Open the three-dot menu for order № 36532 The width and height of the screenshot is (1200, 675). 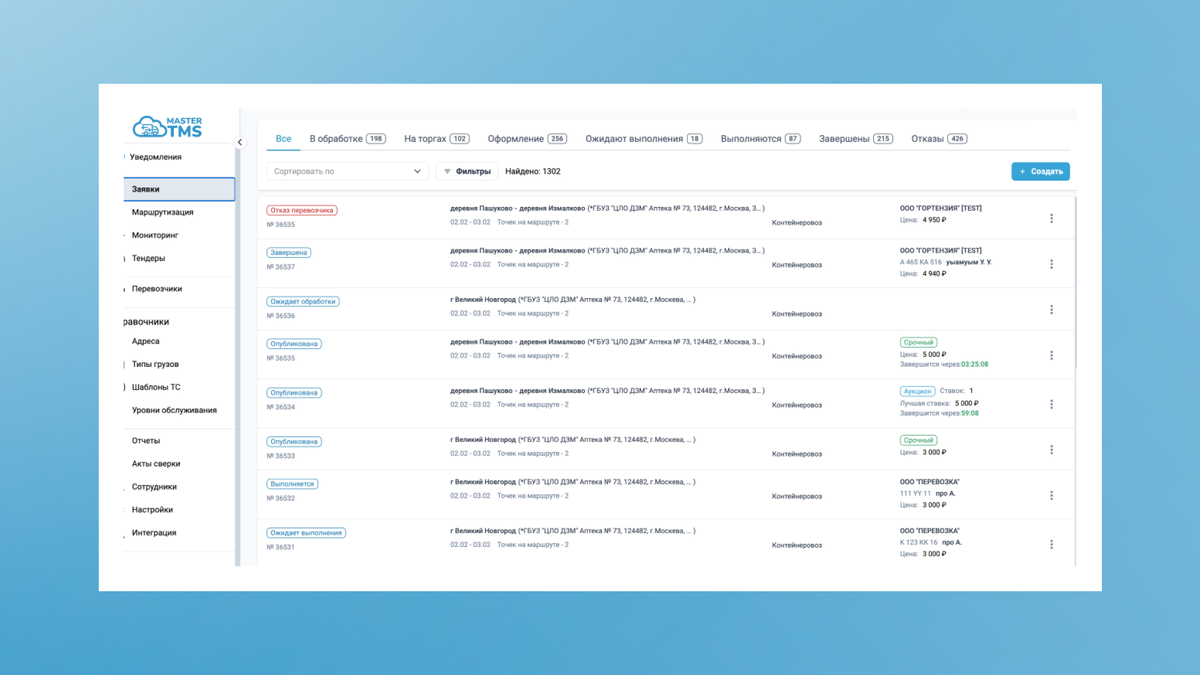coord(1051,495)
